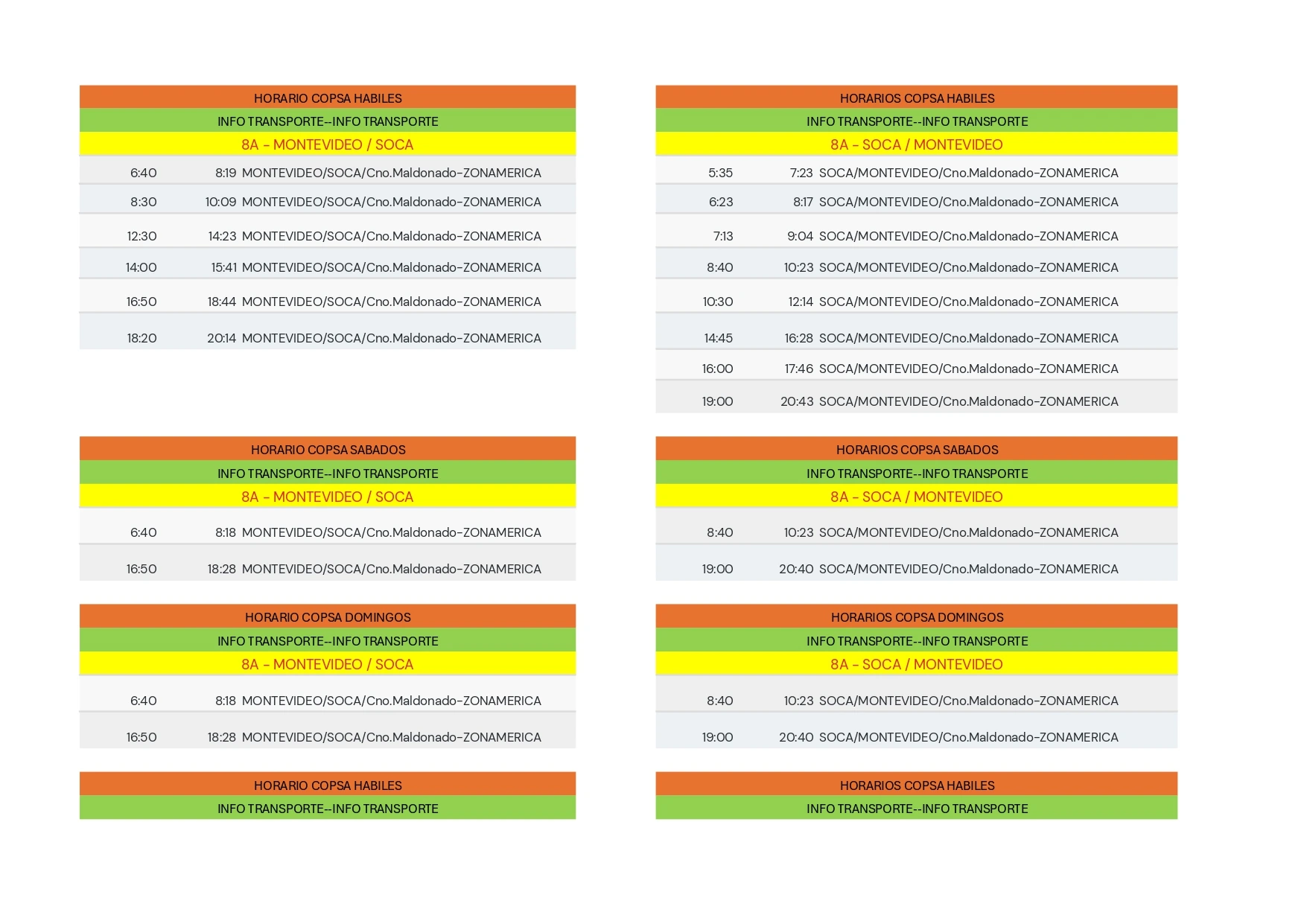Click INFO TRANSPORTE banner under HORARIO COPSA DOMINGOS
Viewport: 1307px width, 924px height.
tap(328, 641)
